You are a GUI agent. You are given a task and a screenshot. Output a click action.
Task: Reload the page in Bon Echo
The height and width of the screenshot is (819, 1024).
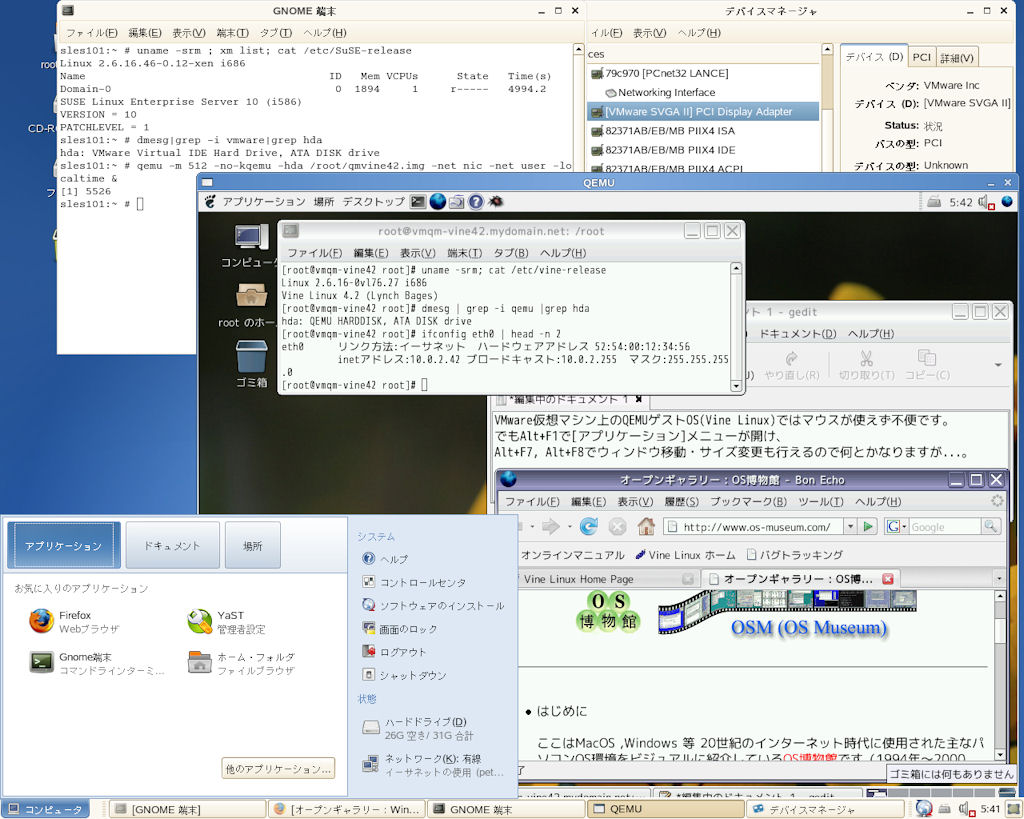pos(588,526)
